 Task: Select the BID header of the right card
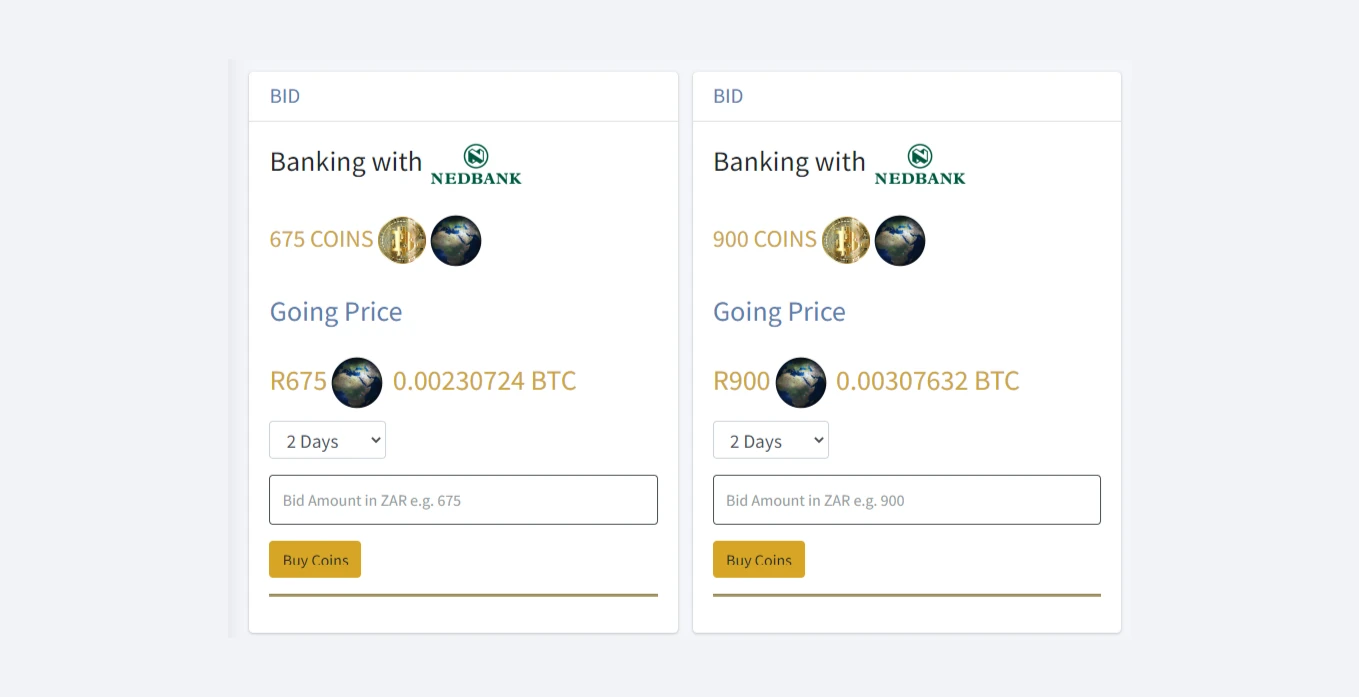(728, 96)
